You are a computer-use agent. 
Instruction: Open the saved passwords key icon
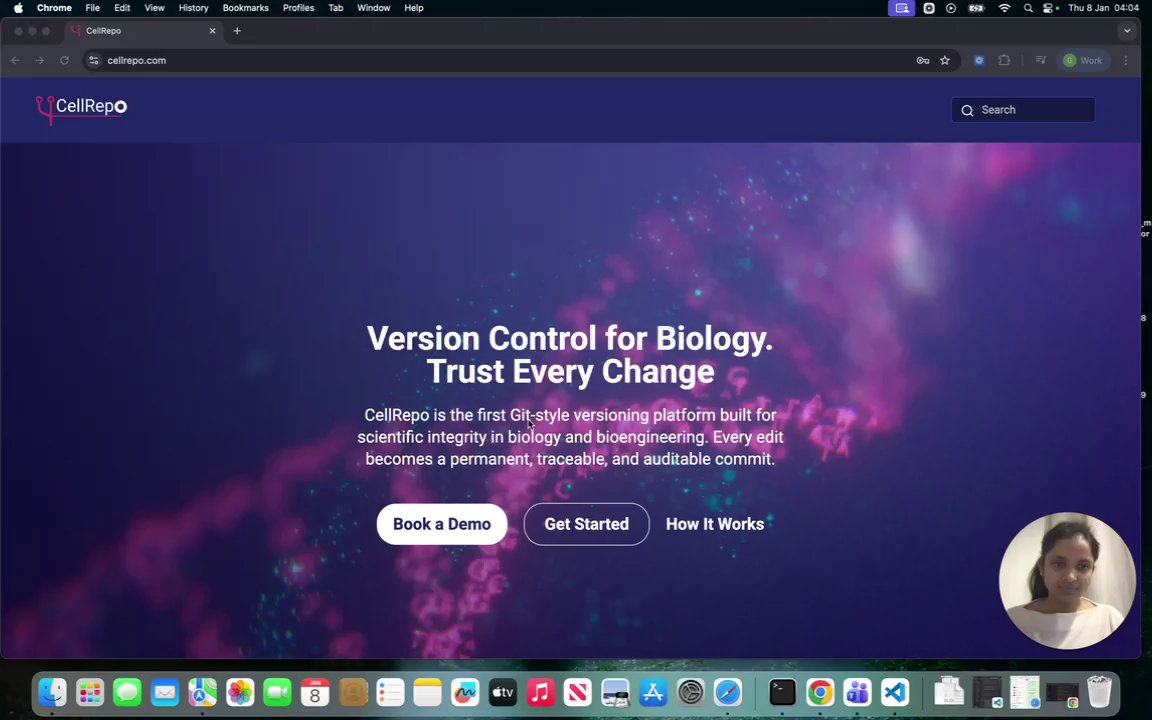[x=923, y=60]
